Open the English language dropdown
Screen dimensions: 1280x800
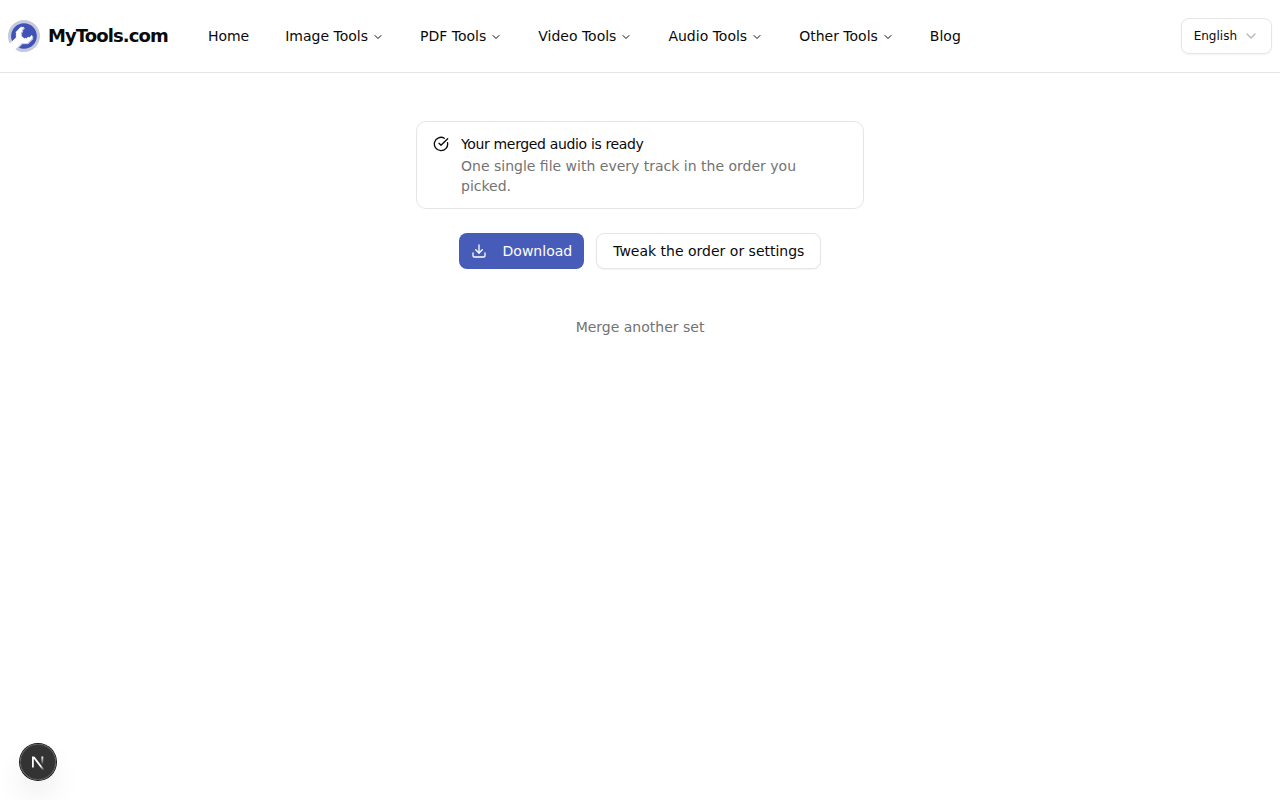(1225, 36)
